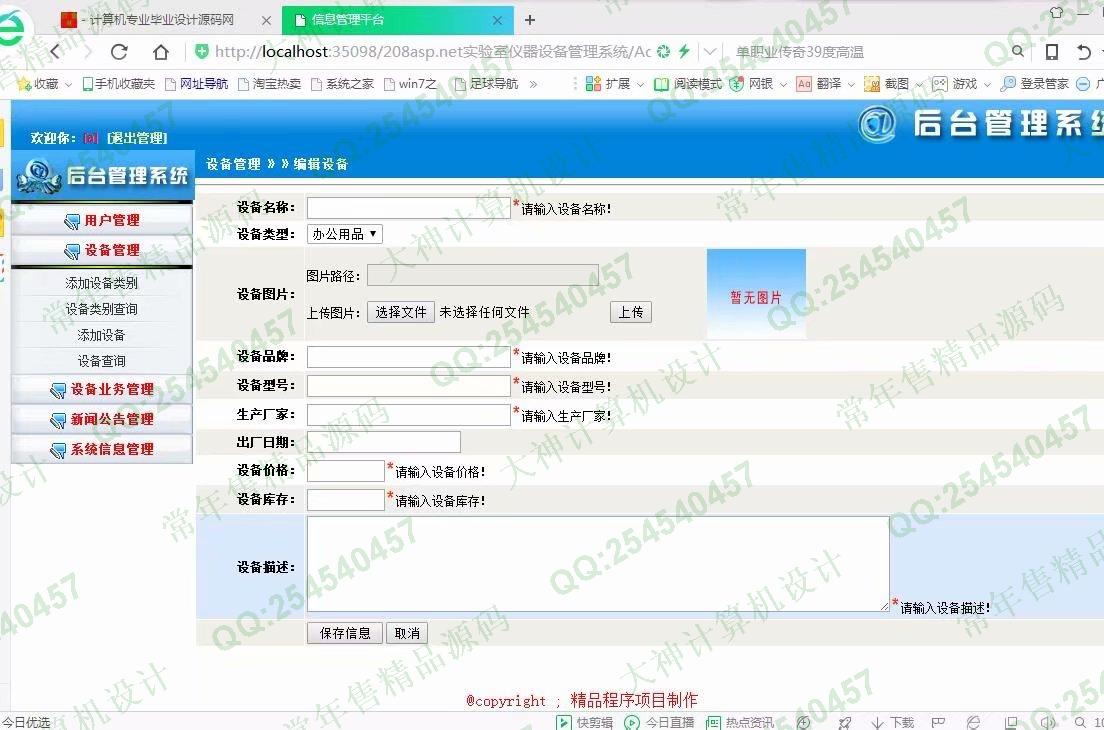Image resolution: width=1104 pixels, height=730 pixels.
Task: Click the 保存信息 button
Action: point(344,633)
